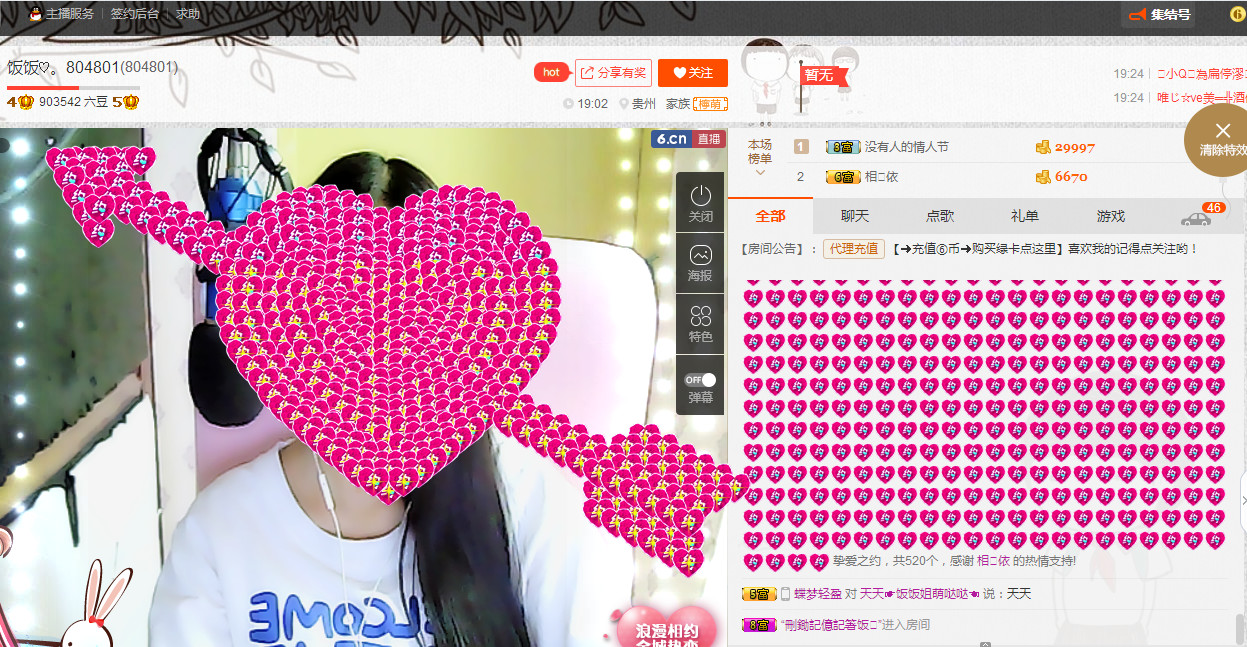Select user 没有人的情人节 in ranking
Image resolution: width=1247 pixels, height=647 pixels.
pyautogui.click(x=906, y=147)
